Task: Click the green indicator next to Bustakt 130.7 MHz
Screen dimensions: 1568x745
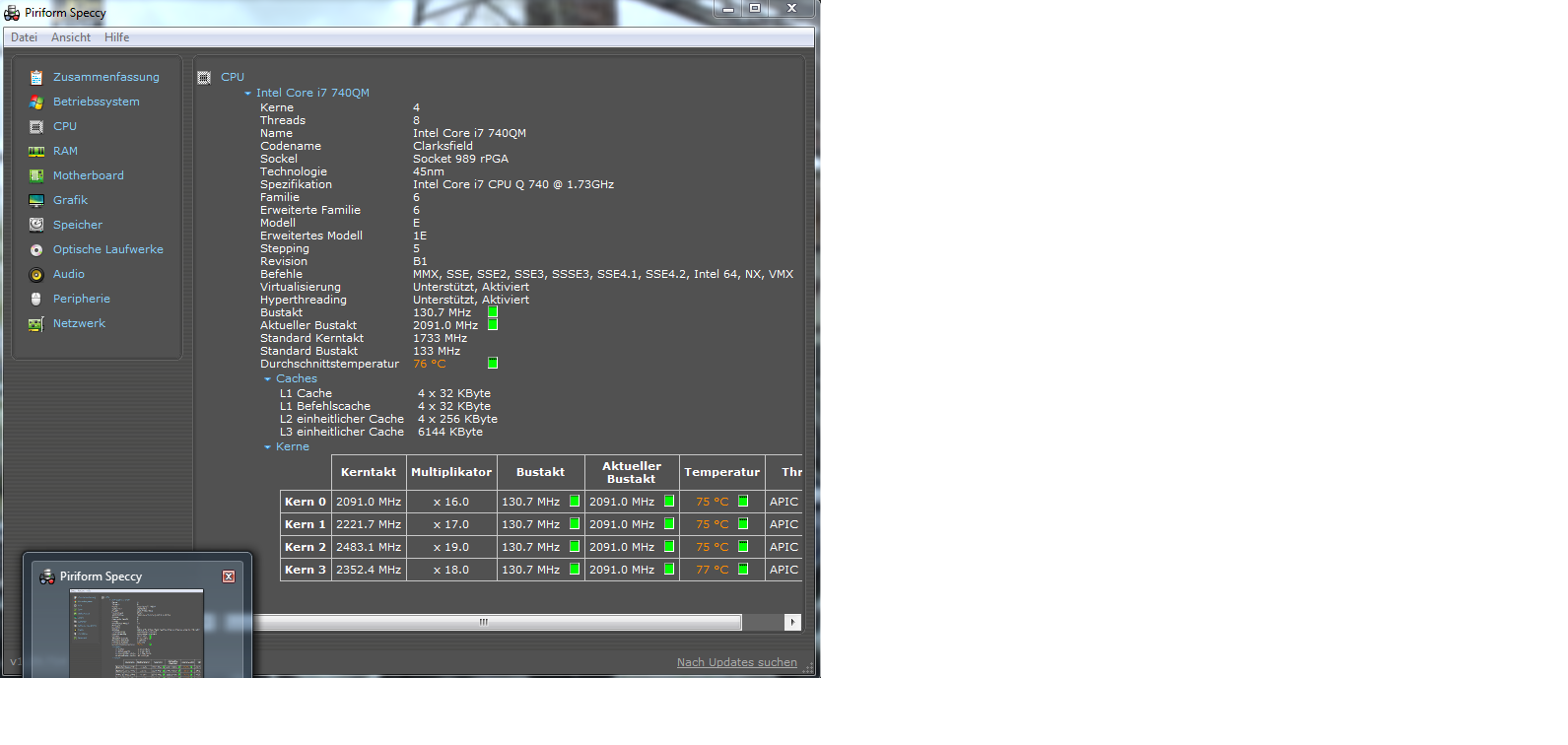Action: tap(493, 312)
